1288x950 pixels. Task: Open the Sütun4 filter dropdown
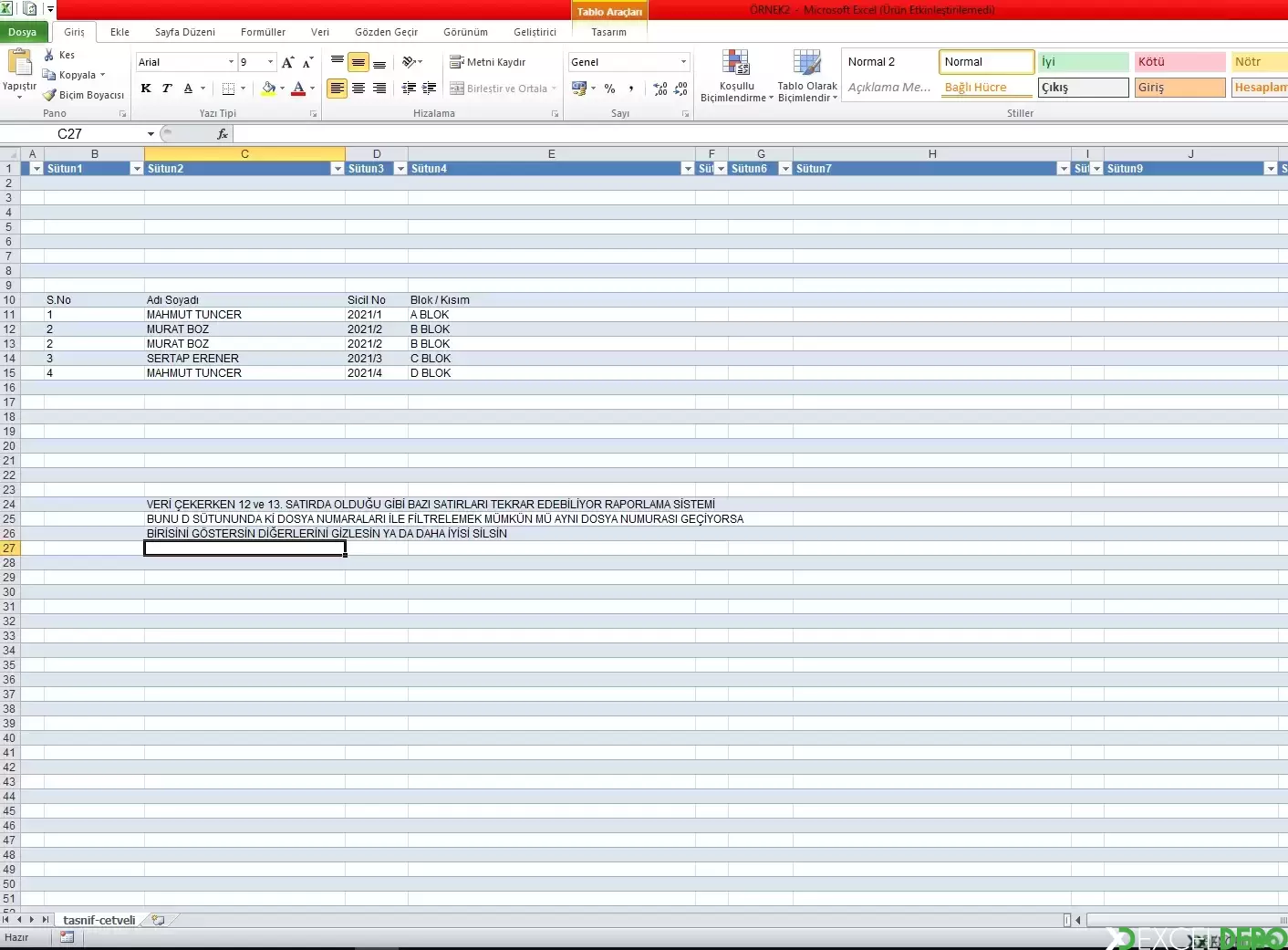[688, 169]
